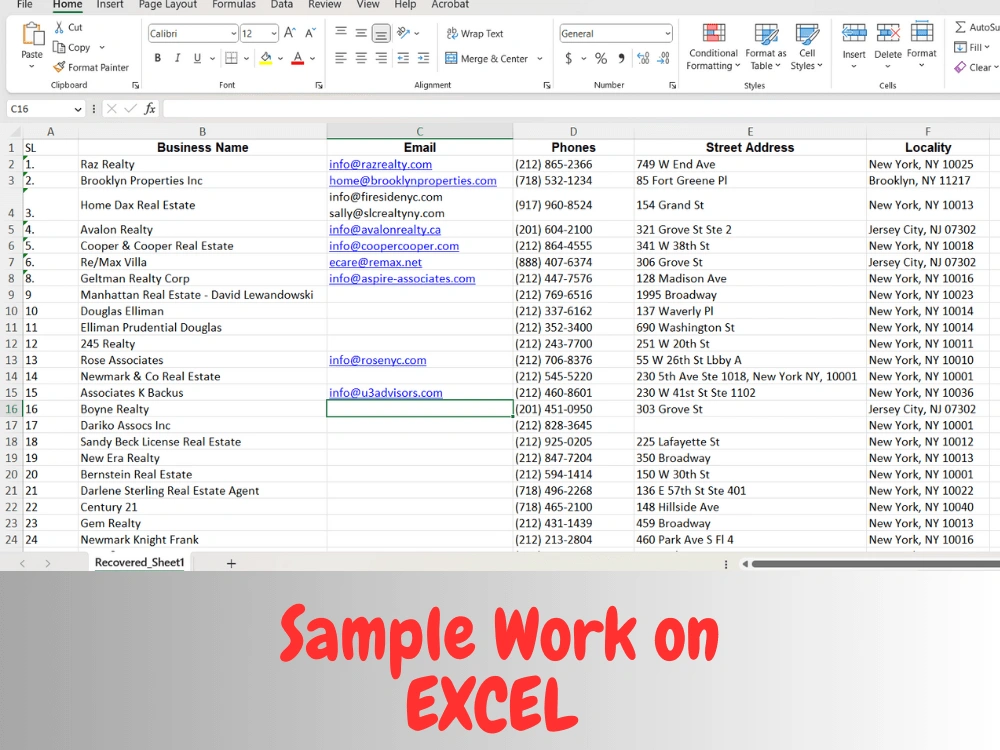Open Merge & Center dropdown arrow
Image resolution: width=1000 pixels, height=750 pixels.
pyautogui.click(x=540, y=59)
